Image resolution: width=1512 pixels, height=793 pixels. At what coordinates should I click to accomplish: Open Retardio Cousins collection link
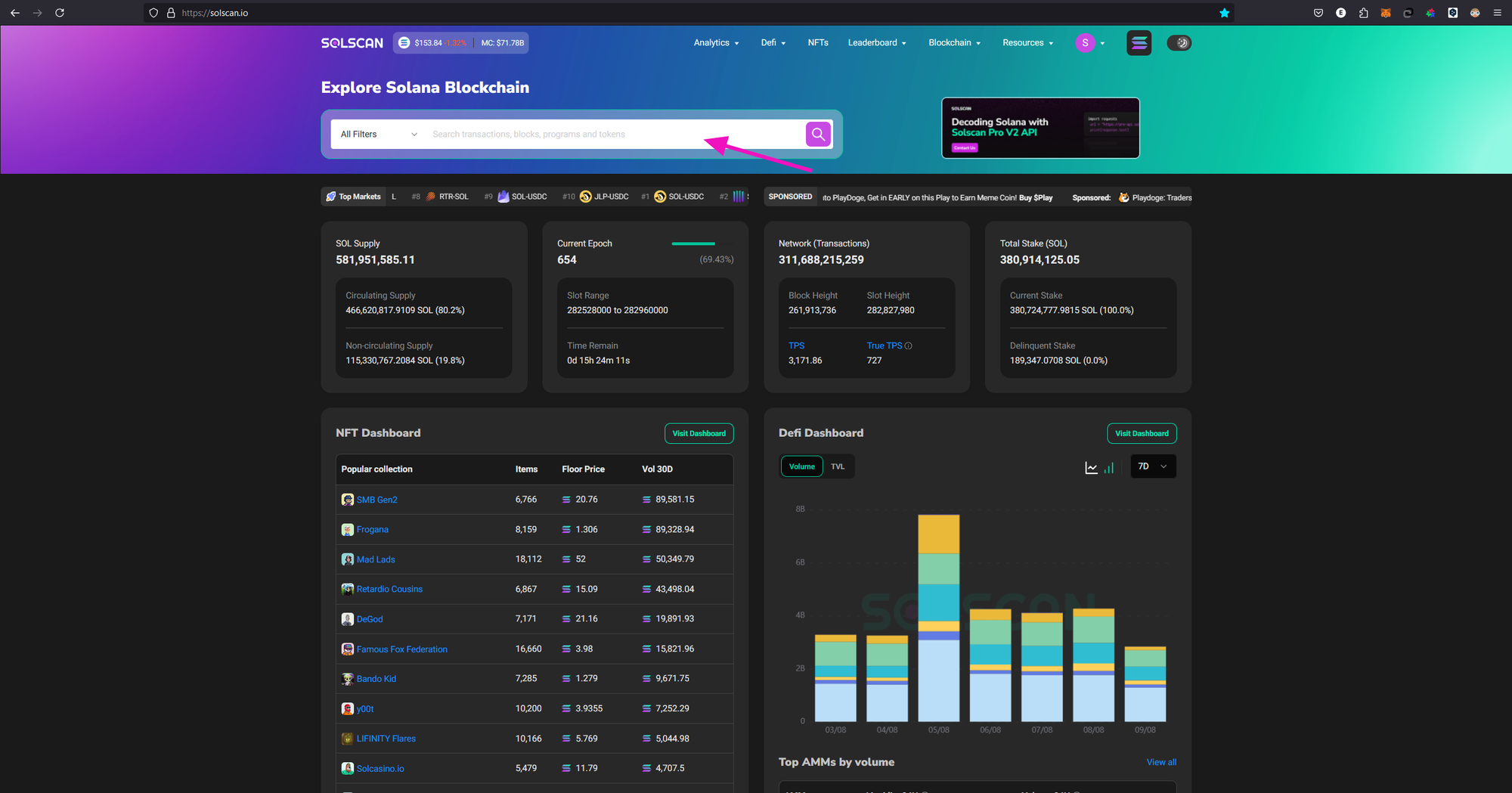tap(389, 589)
